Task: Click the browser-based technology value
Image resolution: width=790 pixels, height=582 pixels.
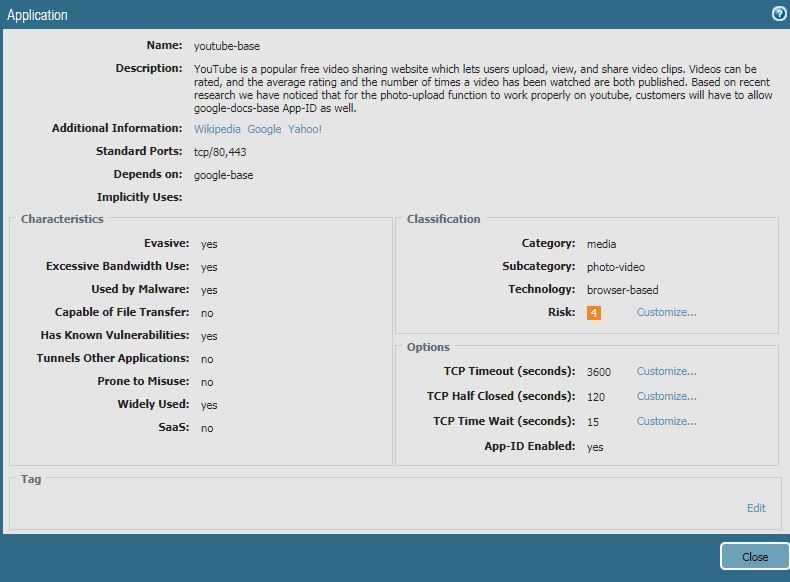Action: click(x=622, y=290)
